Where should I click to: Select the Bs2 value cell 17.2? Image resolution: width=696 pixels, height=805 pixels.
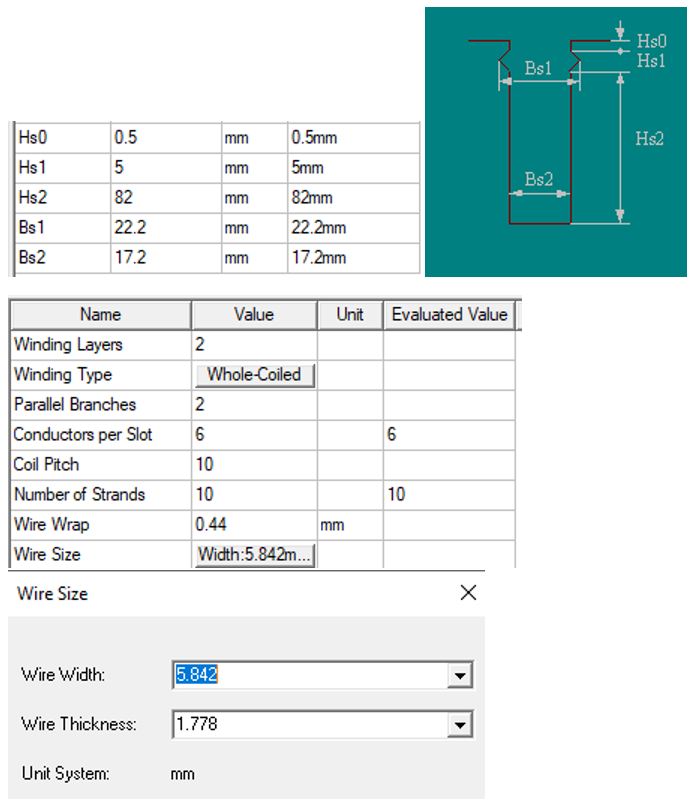click(x=166, y=258)
